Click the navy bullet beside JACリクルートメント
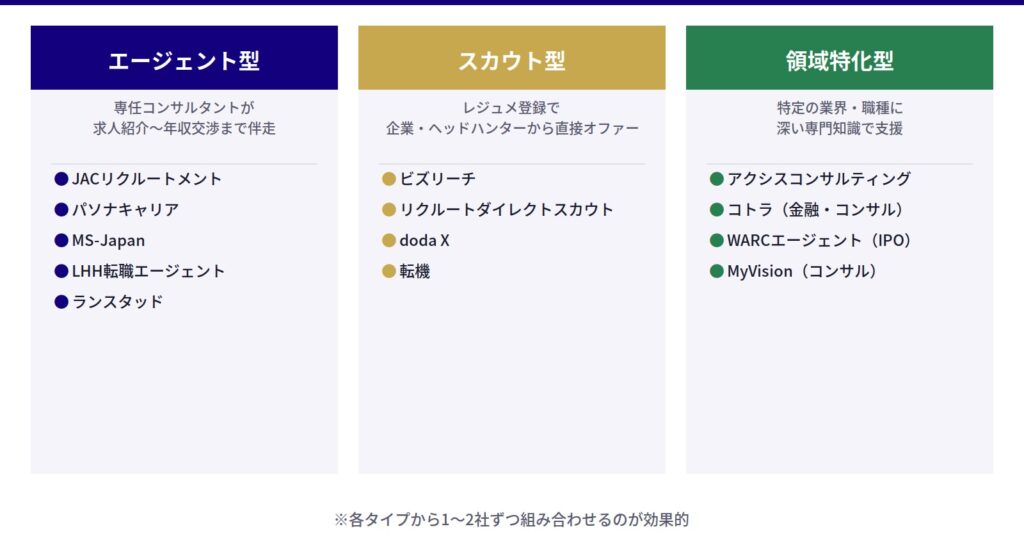This screenshot has width=1024, height=538. (x=61, y=179)
